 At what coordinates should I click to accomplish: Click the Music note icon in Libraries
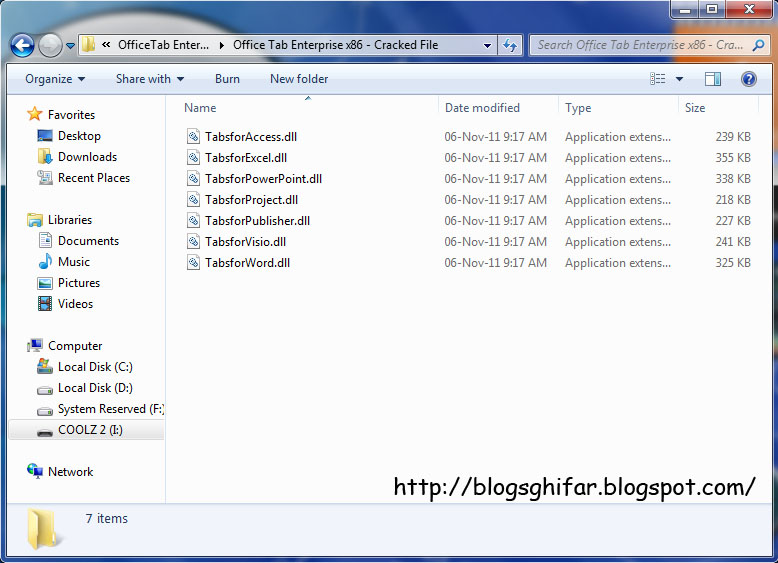coord(45,261)
